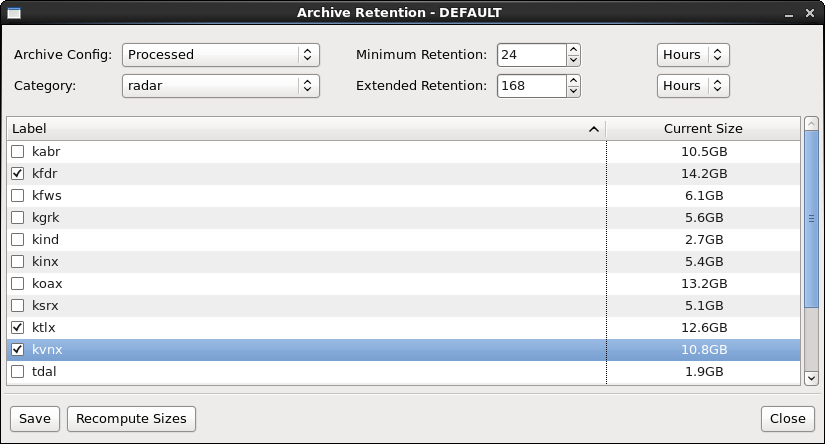Open the Category radar dropdown
The width and height of the screenshot is (825, 444).
click(221, 86)
